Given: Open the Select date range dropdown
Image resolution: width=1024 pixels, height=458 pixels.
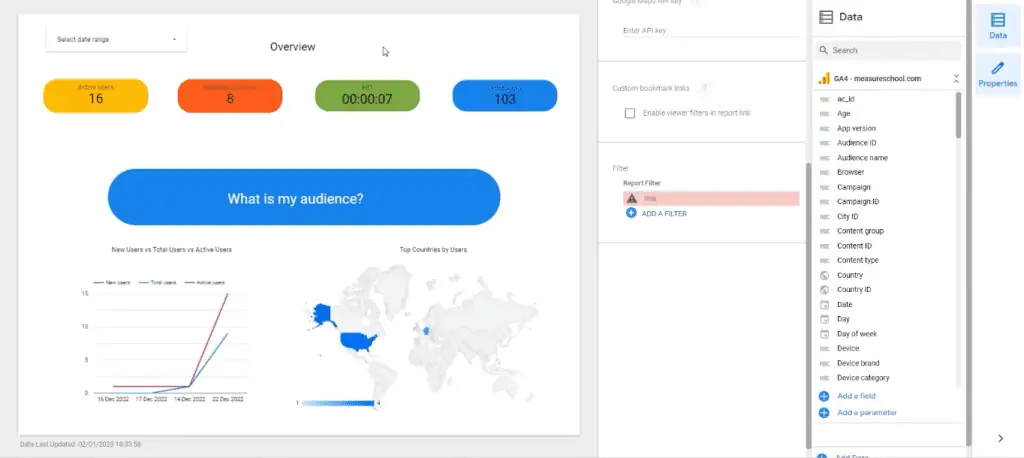Looking at the screenshot, I should pyautogui.click(x=116, y=40).
